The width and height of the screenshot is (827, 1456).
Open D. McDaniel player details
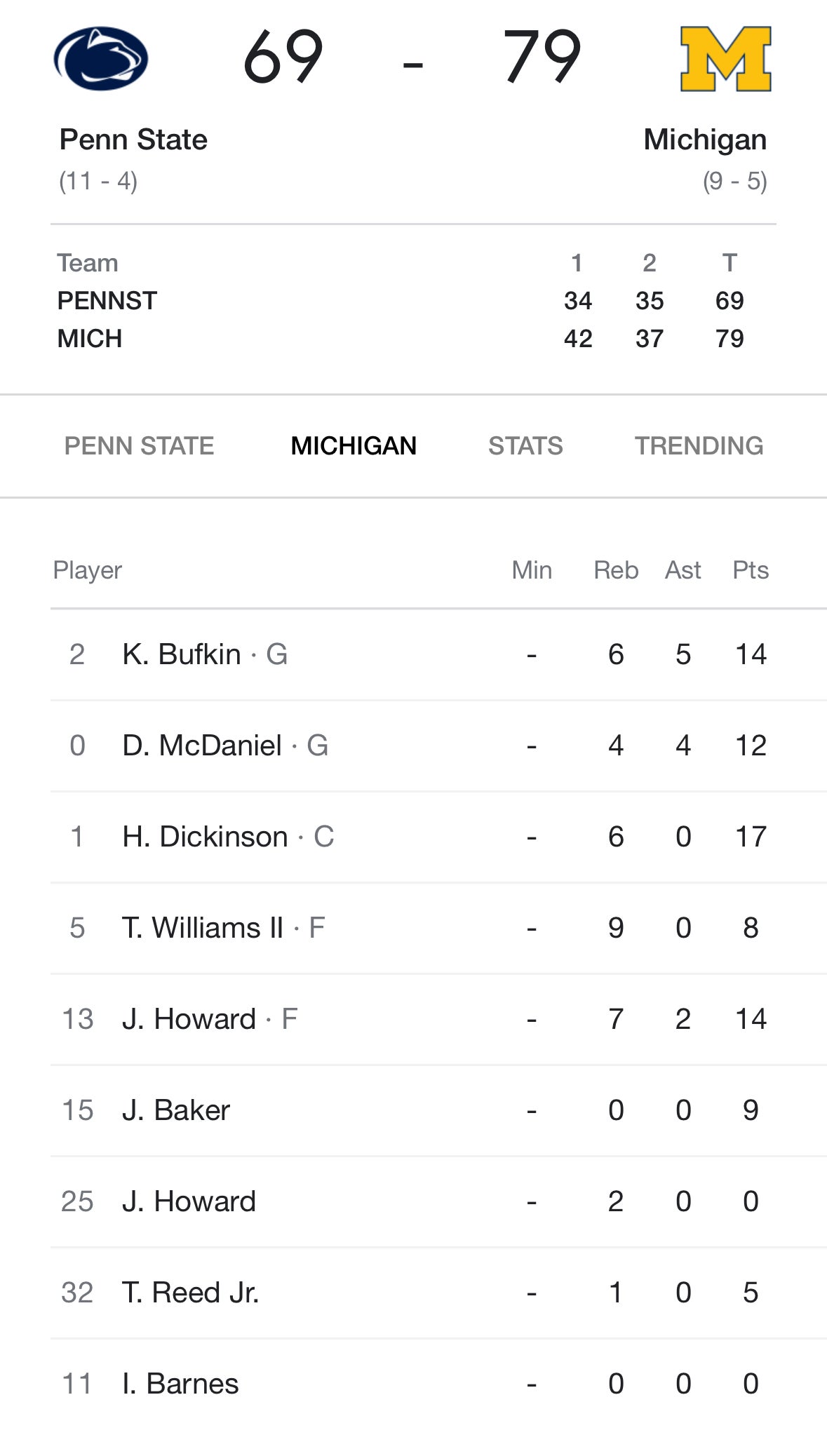coord(202,746)
